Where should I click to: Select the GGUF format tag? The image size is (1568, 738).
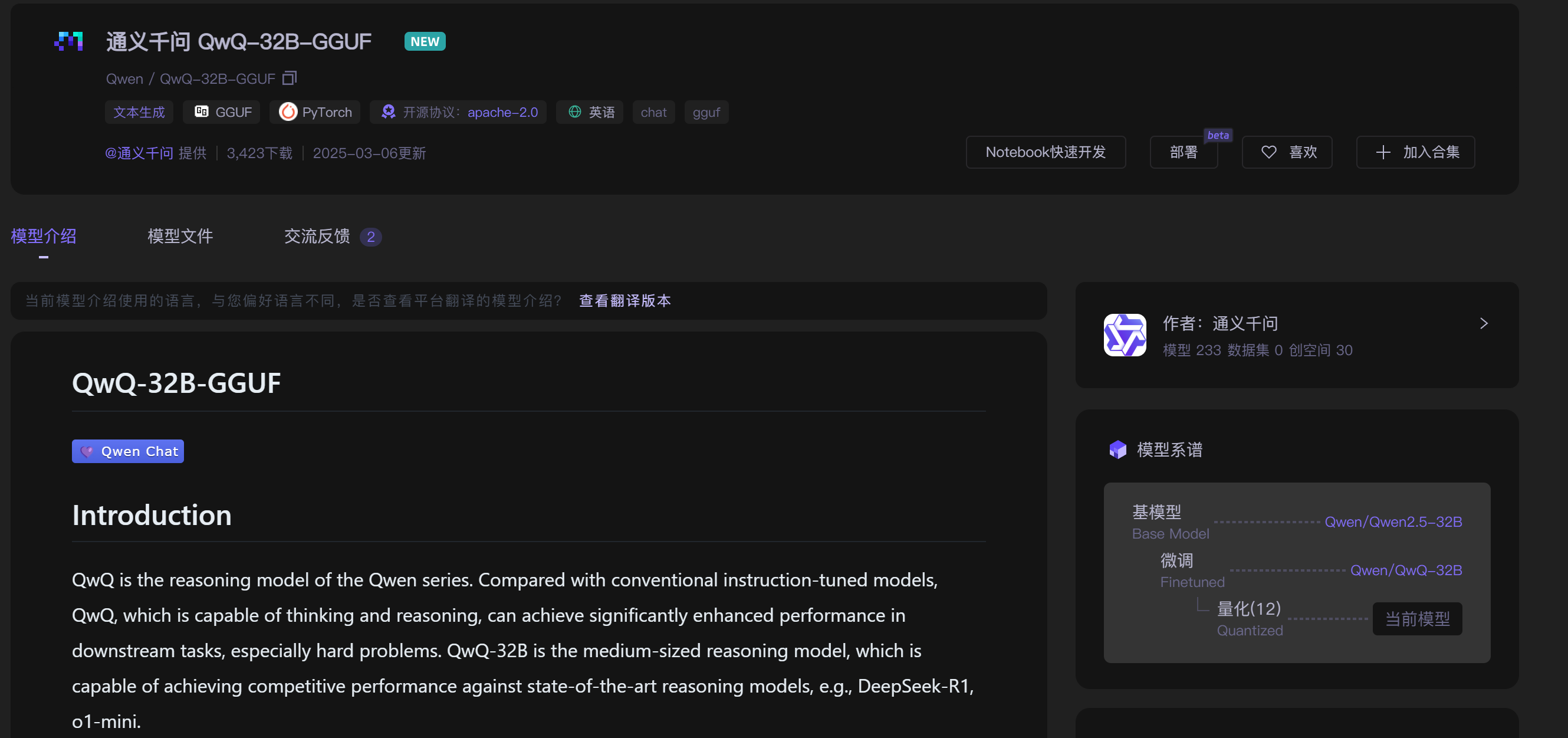tap(222, 112)
